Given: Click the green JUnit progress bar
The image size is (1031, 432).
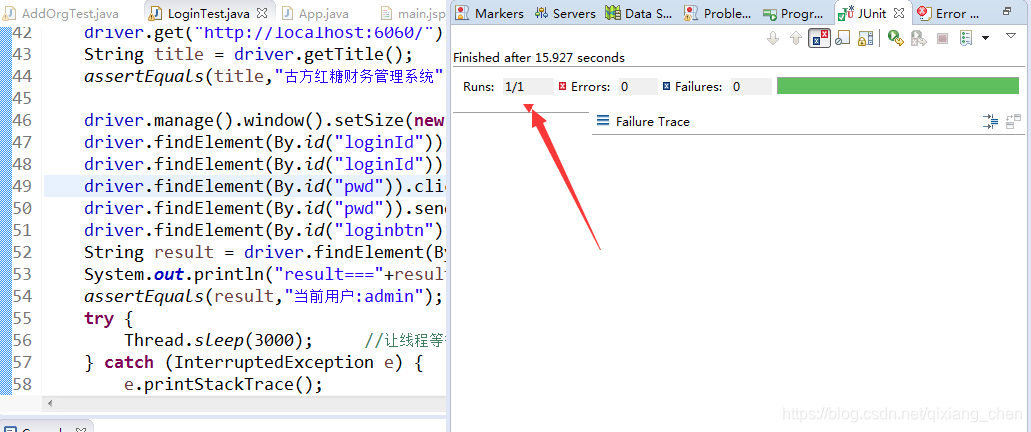Looking at the screenshot, I should (898, 86).
